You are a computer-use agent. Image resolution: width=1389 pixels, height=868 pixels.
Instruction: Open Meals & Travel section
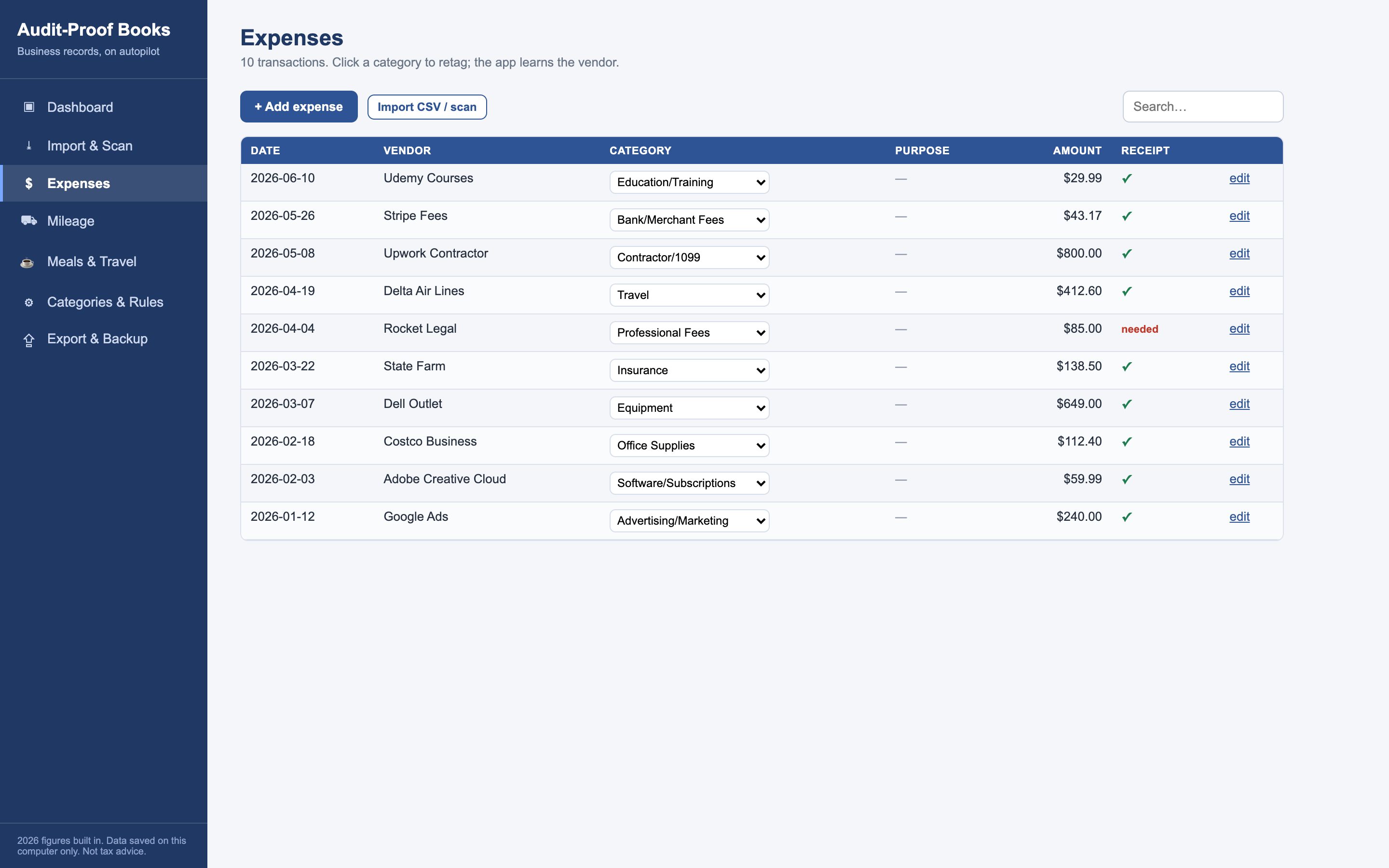(103, 262)
